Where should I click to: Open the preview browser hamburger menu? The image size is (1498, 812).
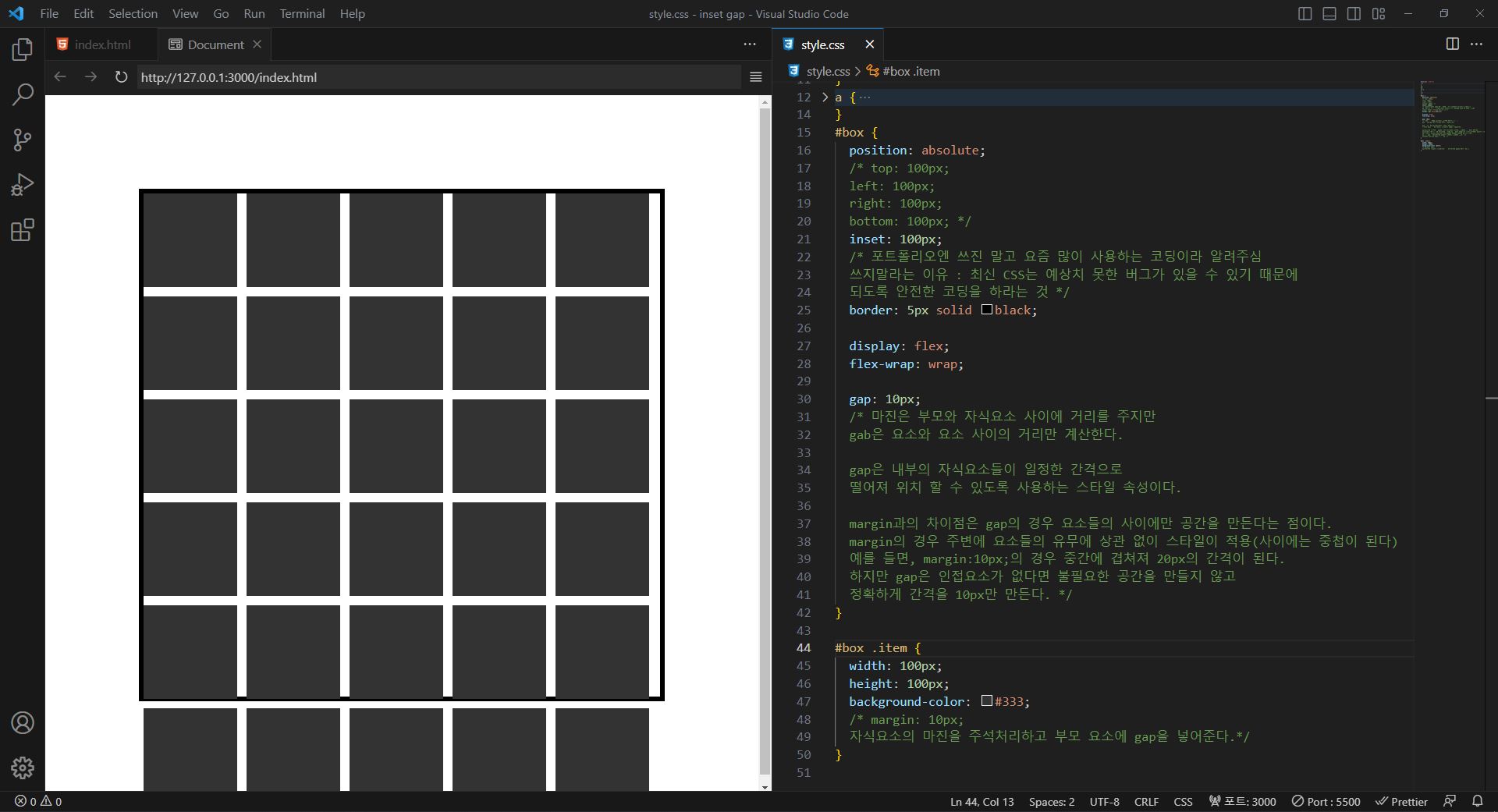tap(755, 77)
